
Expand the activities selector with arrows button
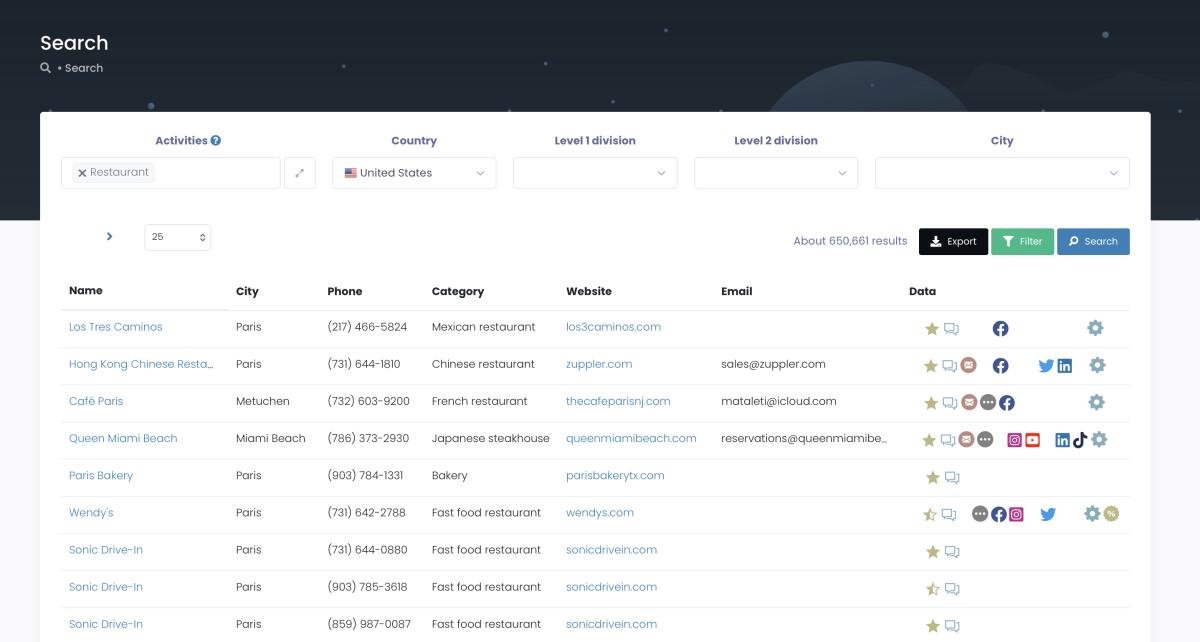coord(300,173)
